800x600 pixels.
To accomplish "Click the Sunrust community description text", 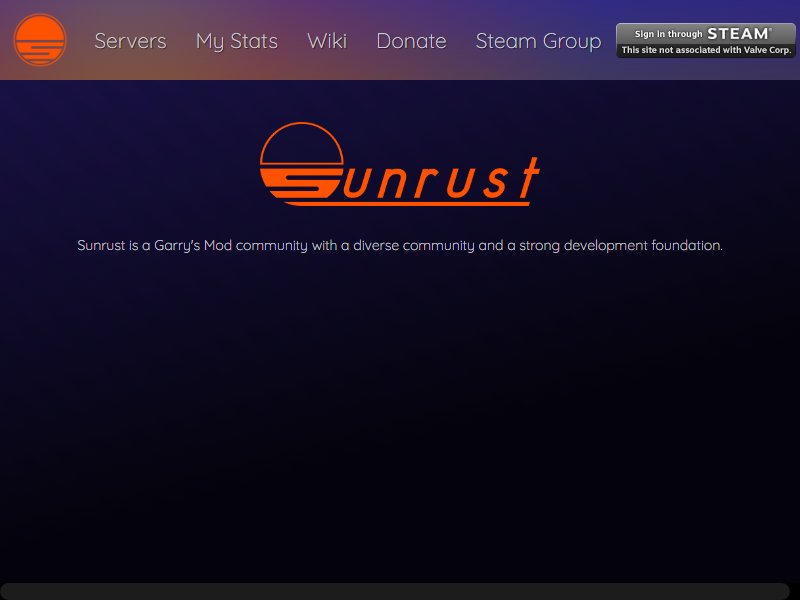I will tap(400, 245).
